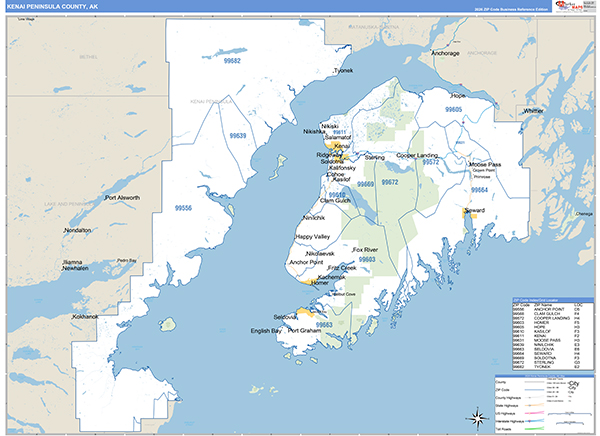Click the Port Graham label
The image size is (600, 436).
click(x=304, y=330)
